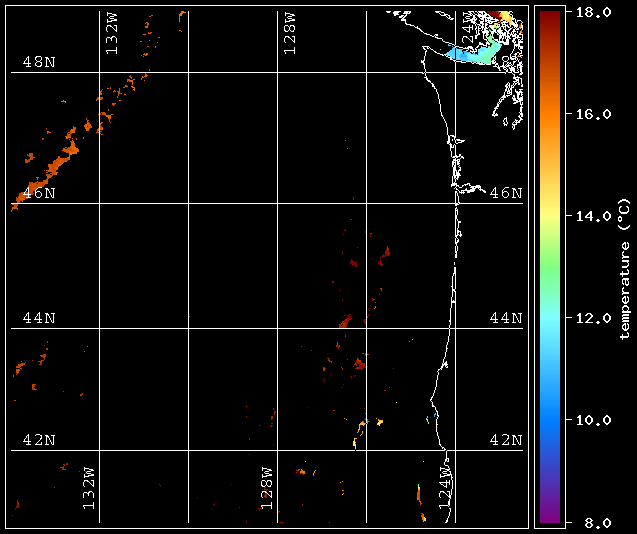Select the 42N label on left side
The width and height of the screenshot is (637, 534).
tap(39, 440)
